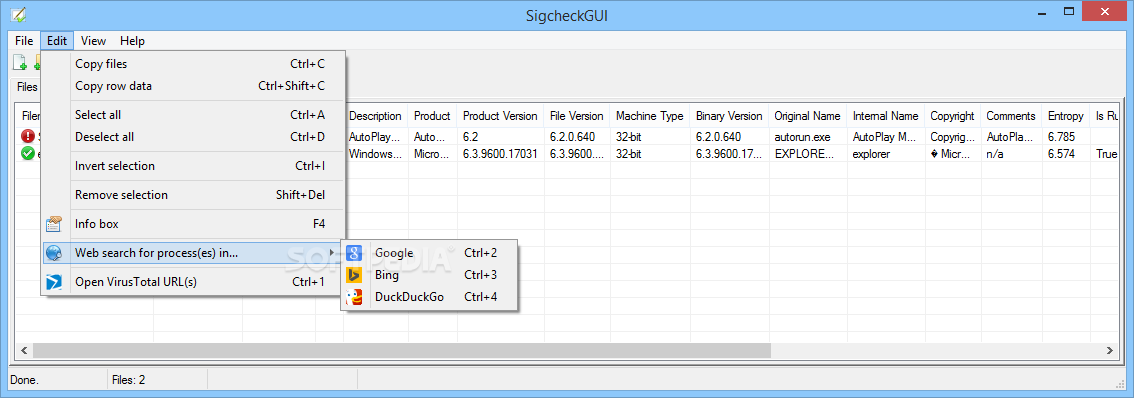Screen dimensions: 1134x398
Task: Click the entropy value '6.785'
Action: point(1061,136)
